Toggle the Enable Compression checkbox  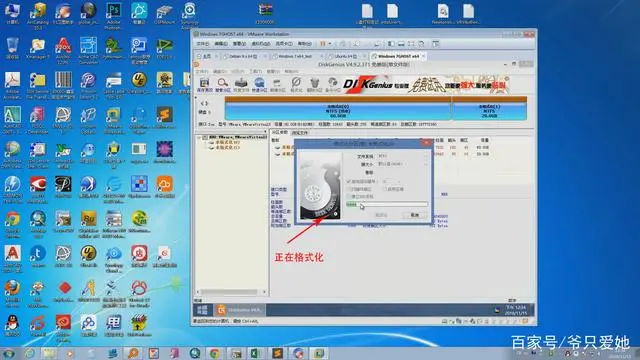(x=384, y=189)
